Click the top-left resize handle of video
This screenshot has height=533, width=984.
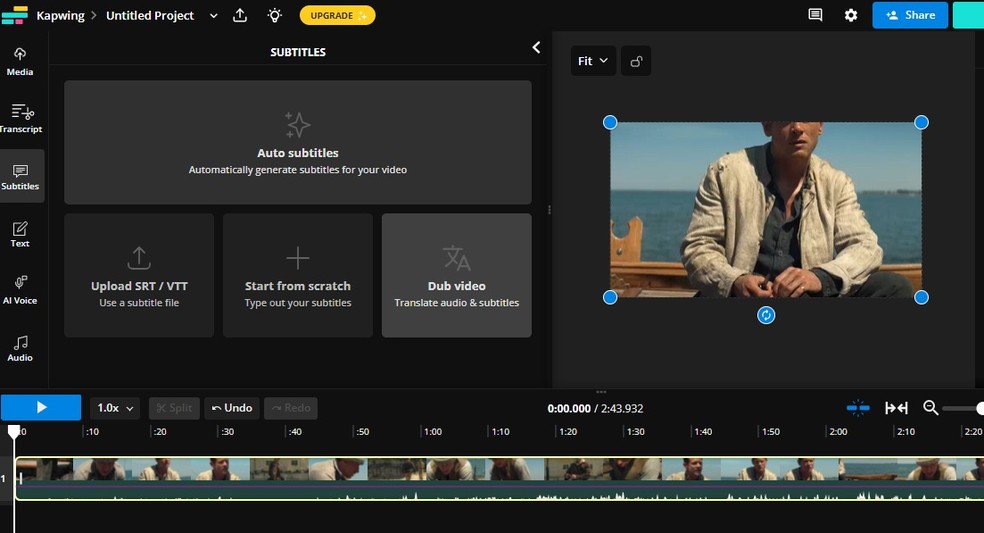[610, 122]
